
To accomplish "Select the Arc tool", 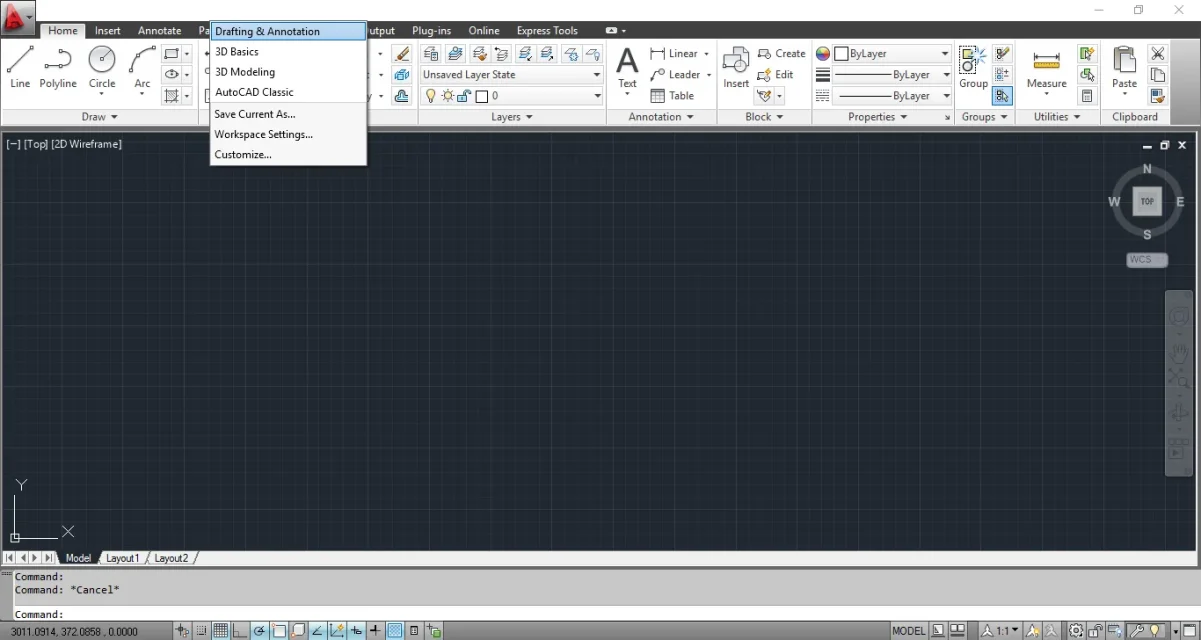I will pyautogui.click(x=142, y=67).
